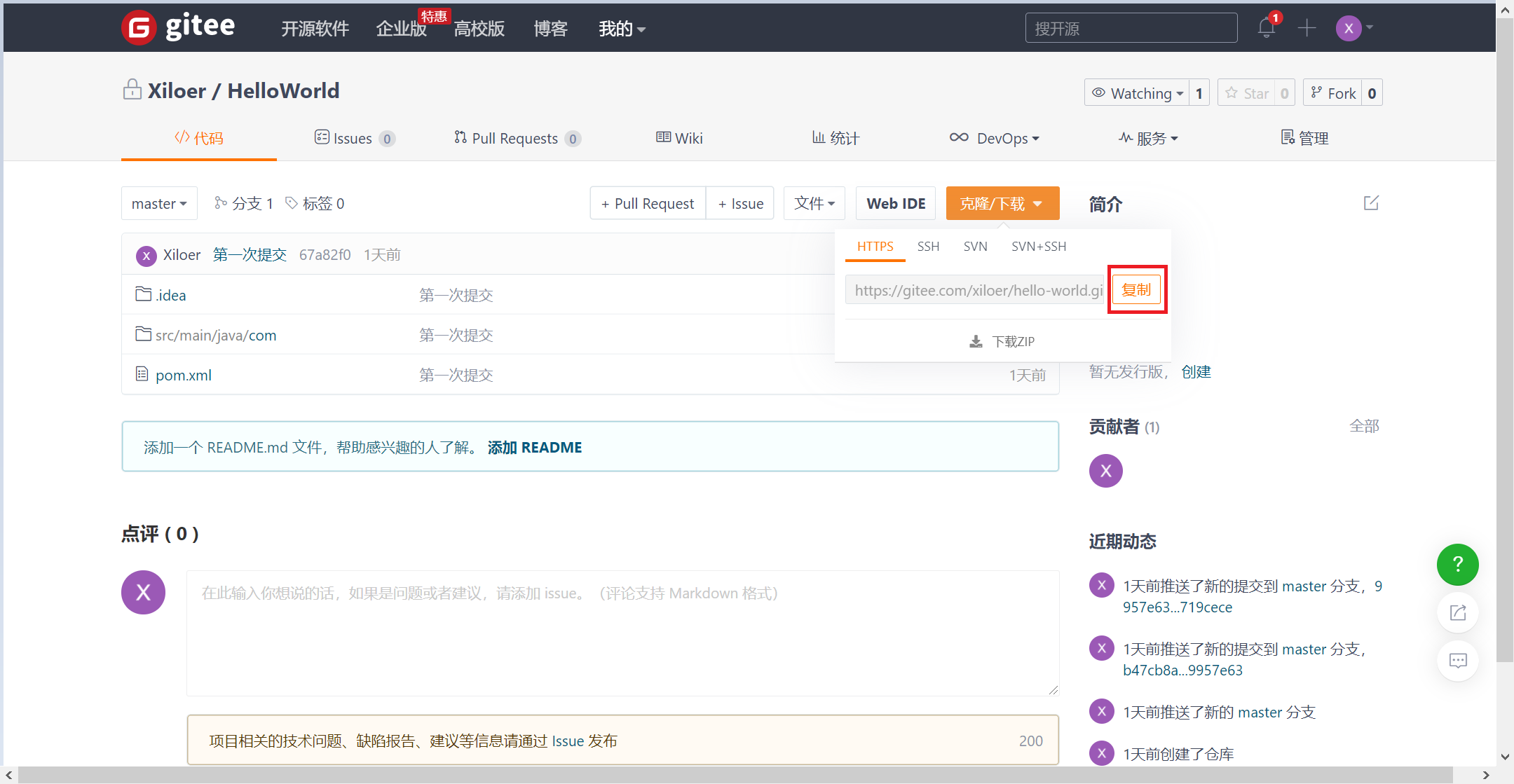Open Web IDE
Viewport: 1514px width, 784px height.
point(896,203)
